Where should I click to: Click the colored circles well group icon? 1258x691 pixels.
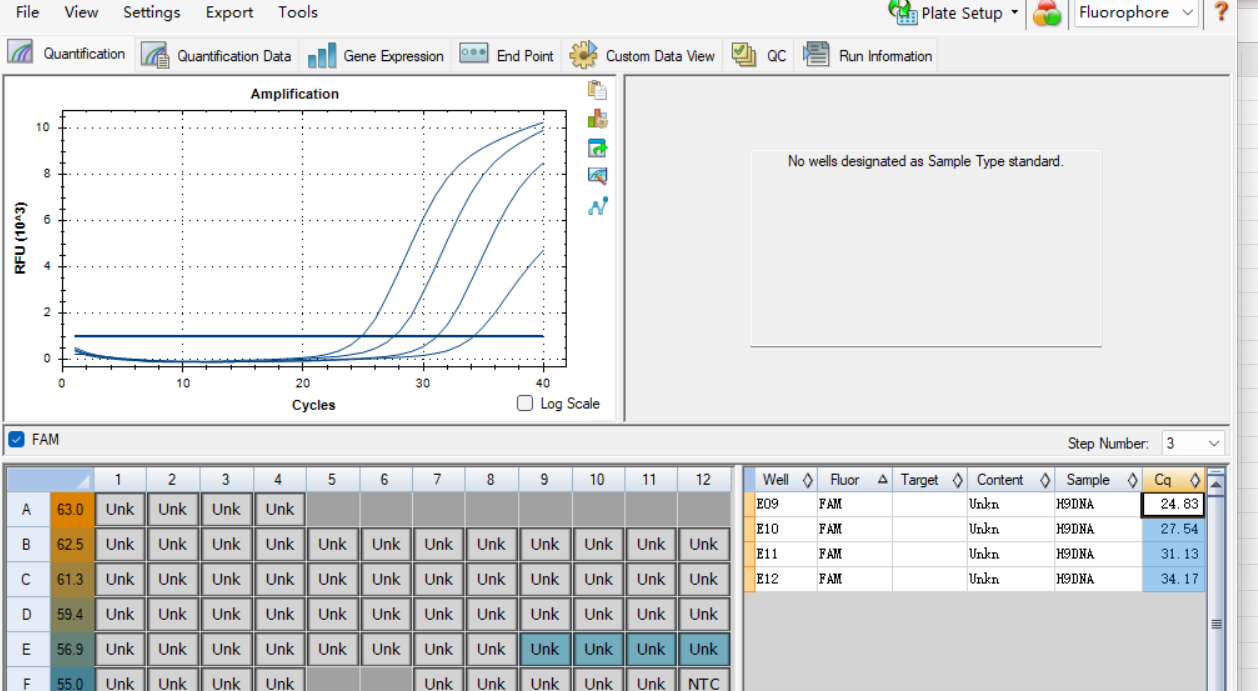[1047, 13]
